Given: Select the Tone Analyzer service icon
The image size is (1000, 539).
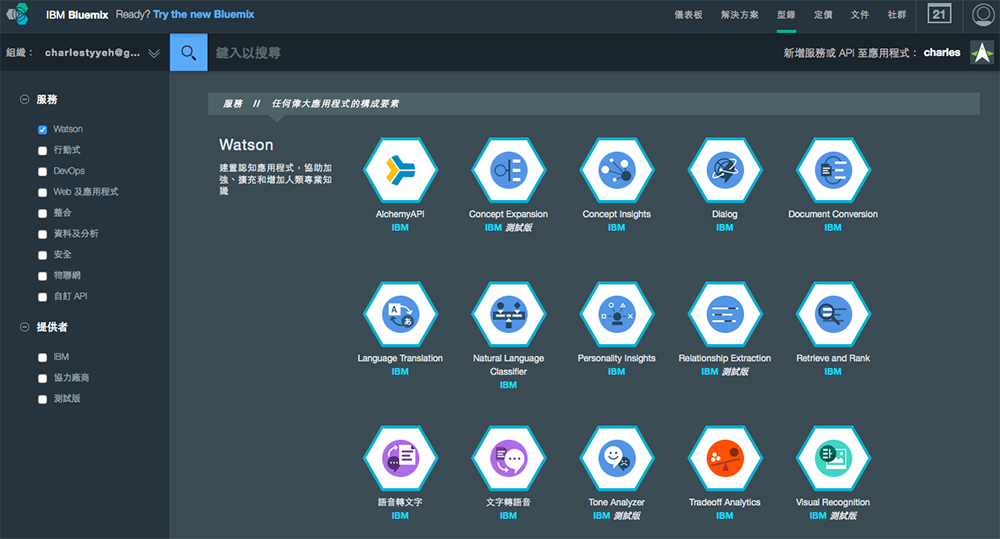Looking at the screenshot, I should [616, 458].
